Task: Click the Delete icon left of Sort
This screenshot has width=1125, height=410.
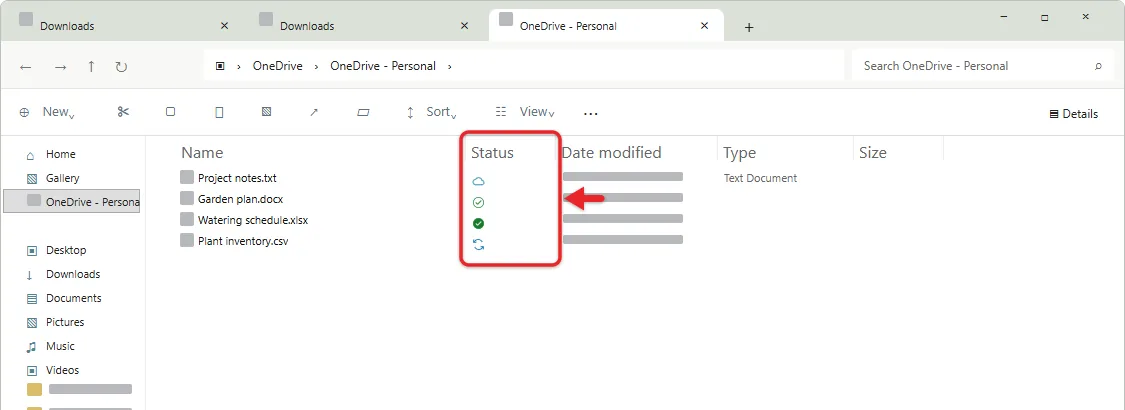Action: (x=363, y=112)
